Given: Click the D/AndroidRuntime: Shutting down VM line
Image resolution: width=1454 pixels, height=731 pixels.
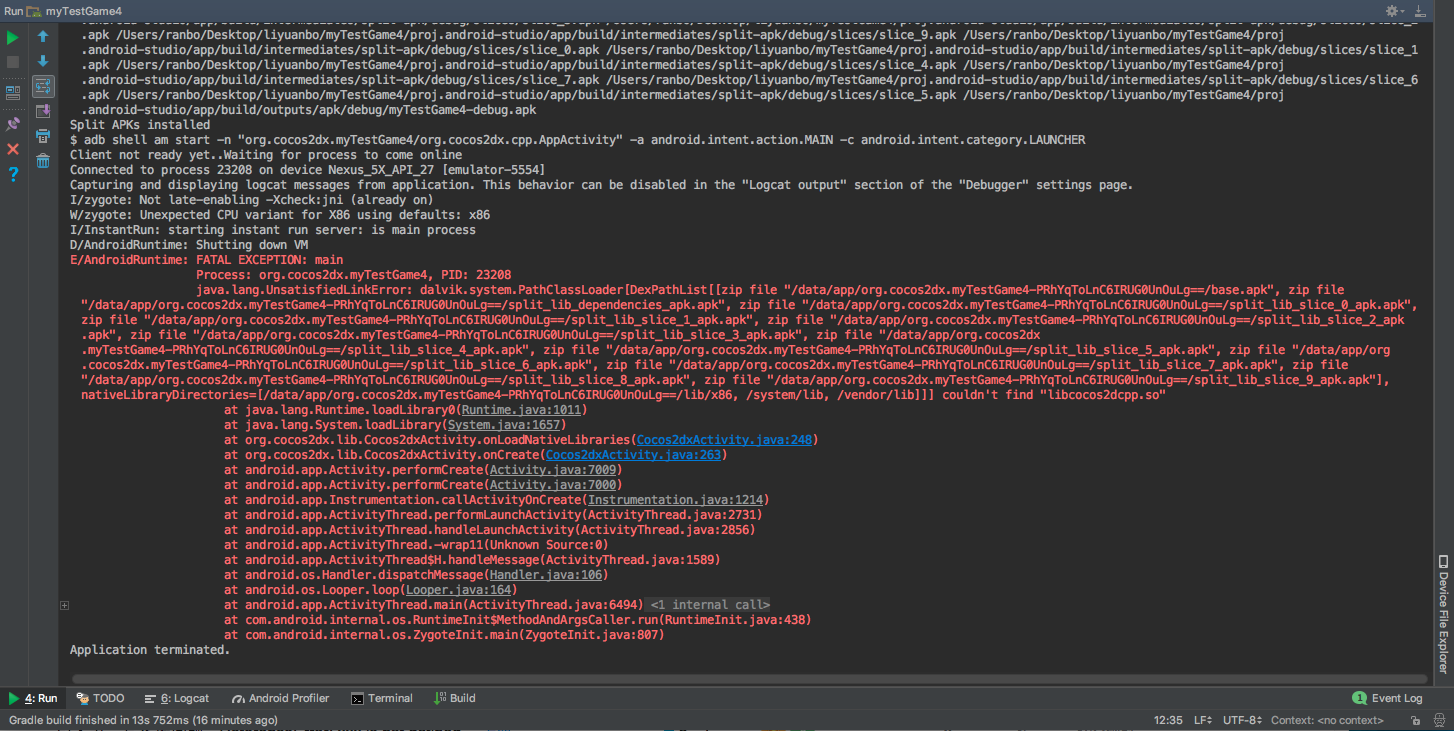Looking at the screenshot, I should tap(189, 245).
